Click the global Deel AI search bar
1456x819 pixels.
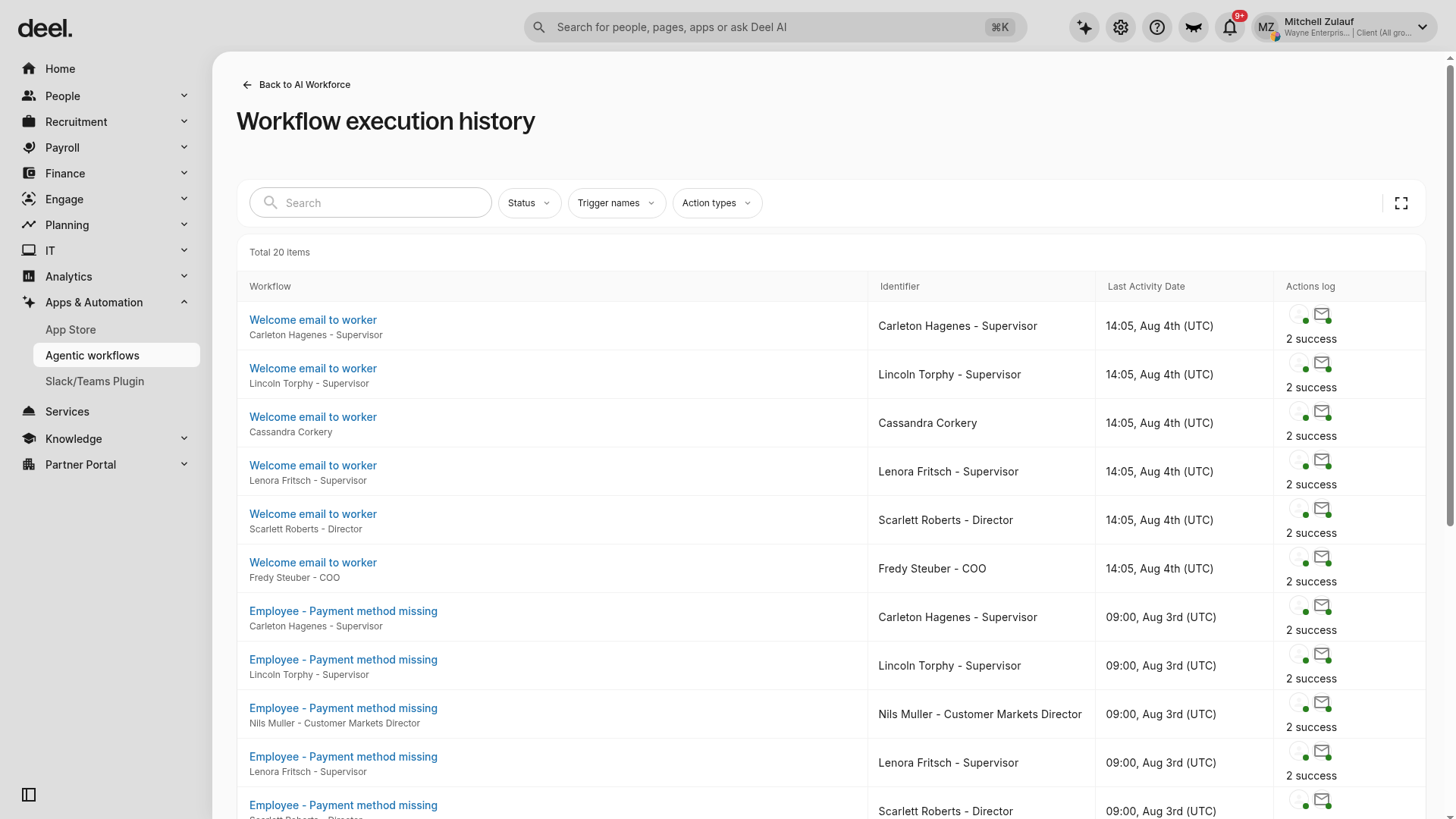tap(775, 27)
